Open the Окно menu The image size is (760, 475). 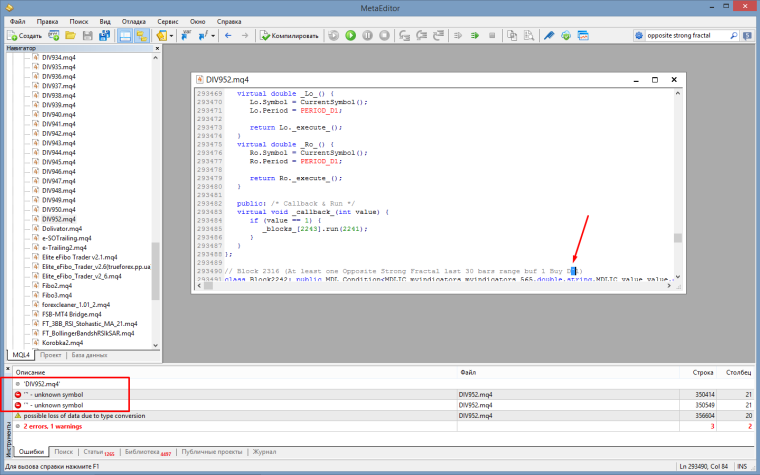197,21
